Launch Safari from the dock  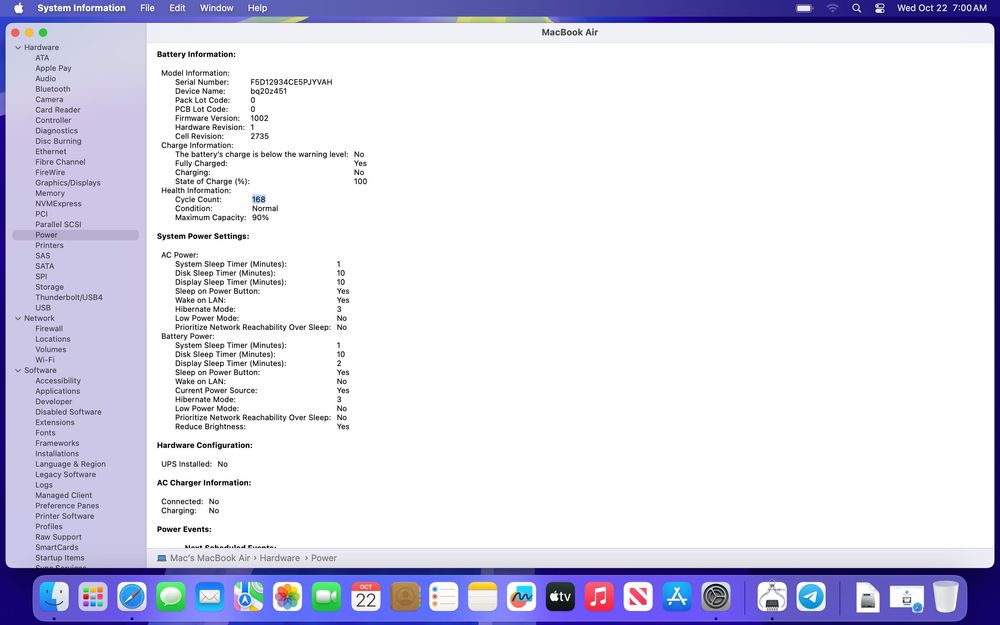click(x=132, y=598)
